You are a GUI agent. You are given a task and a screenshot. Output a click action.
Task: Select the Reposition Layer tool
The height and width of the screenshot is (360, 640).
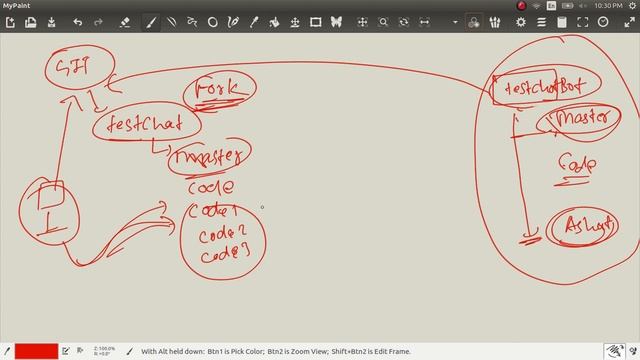pyautogui.click(x=295, y=22)
